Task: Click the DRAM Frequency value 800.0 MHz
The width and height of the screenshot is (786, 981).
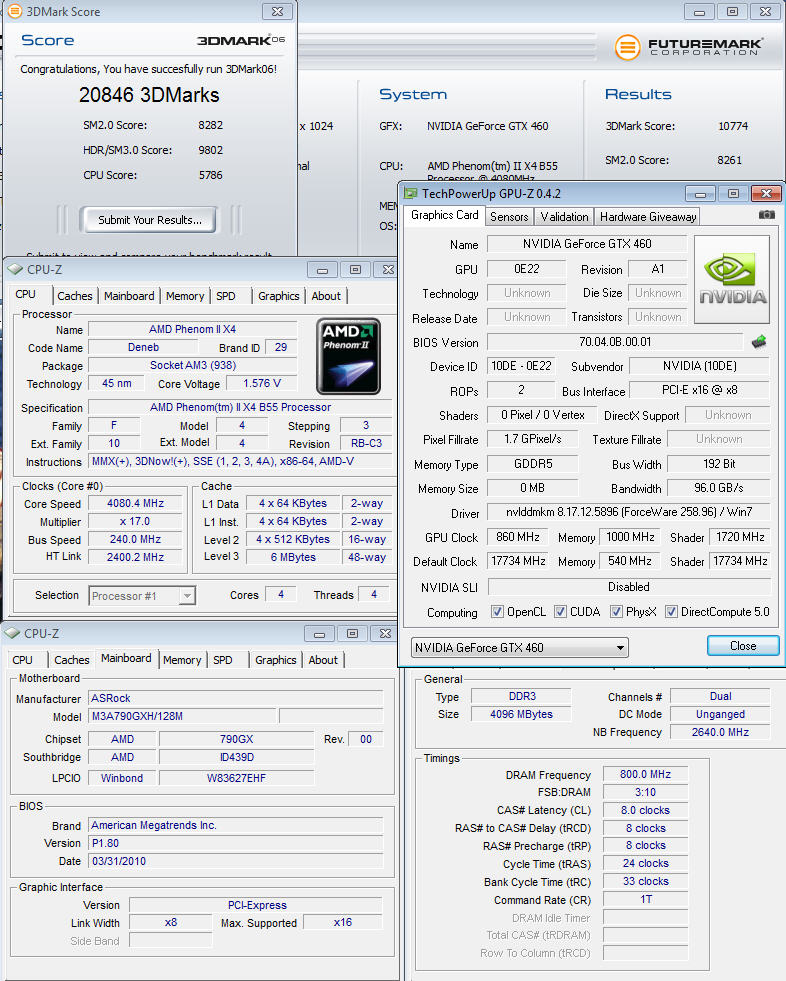Action: tap(645, 775)
